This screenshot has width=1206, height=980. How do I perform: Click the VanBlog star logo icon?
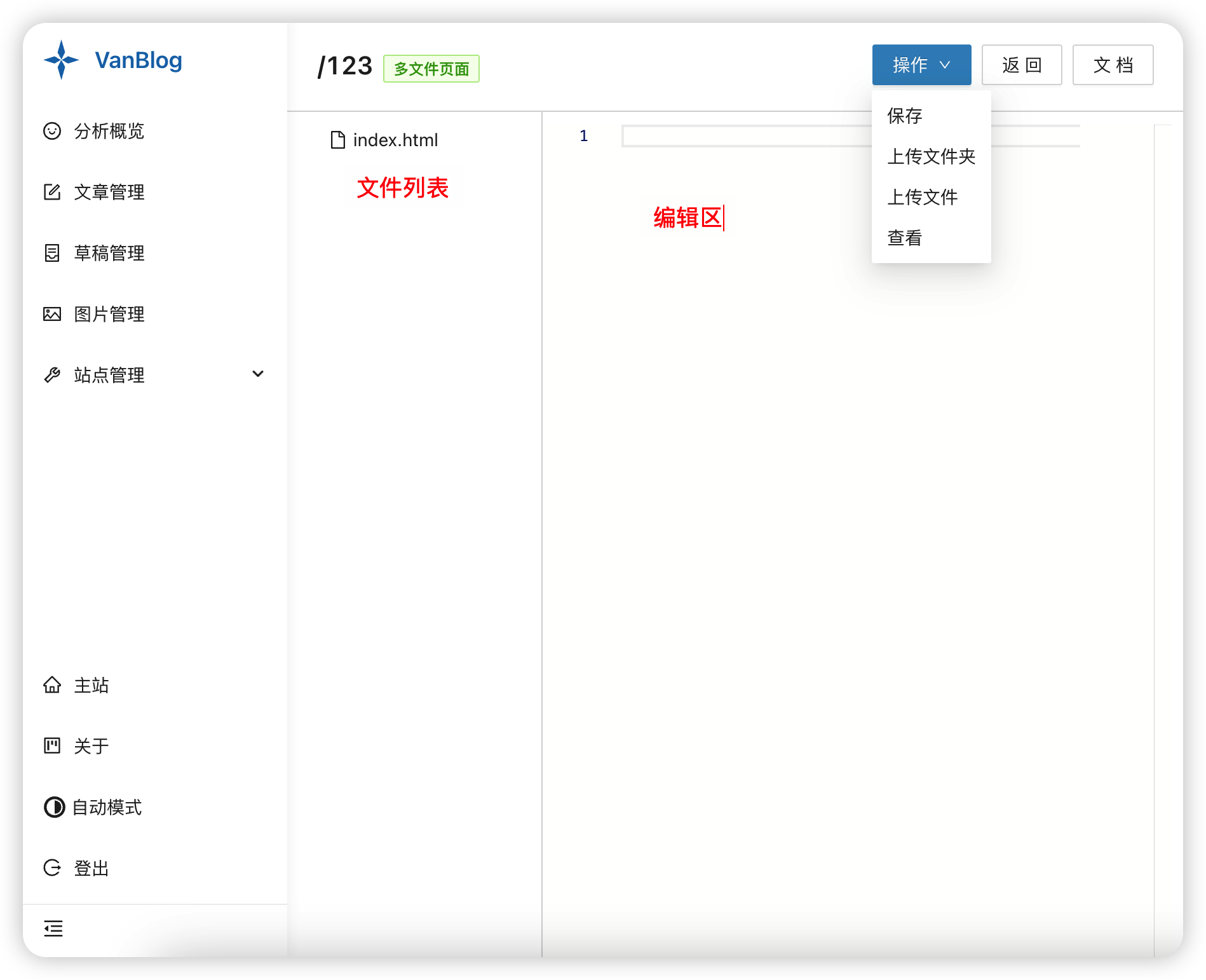click(x=61, y=60)
